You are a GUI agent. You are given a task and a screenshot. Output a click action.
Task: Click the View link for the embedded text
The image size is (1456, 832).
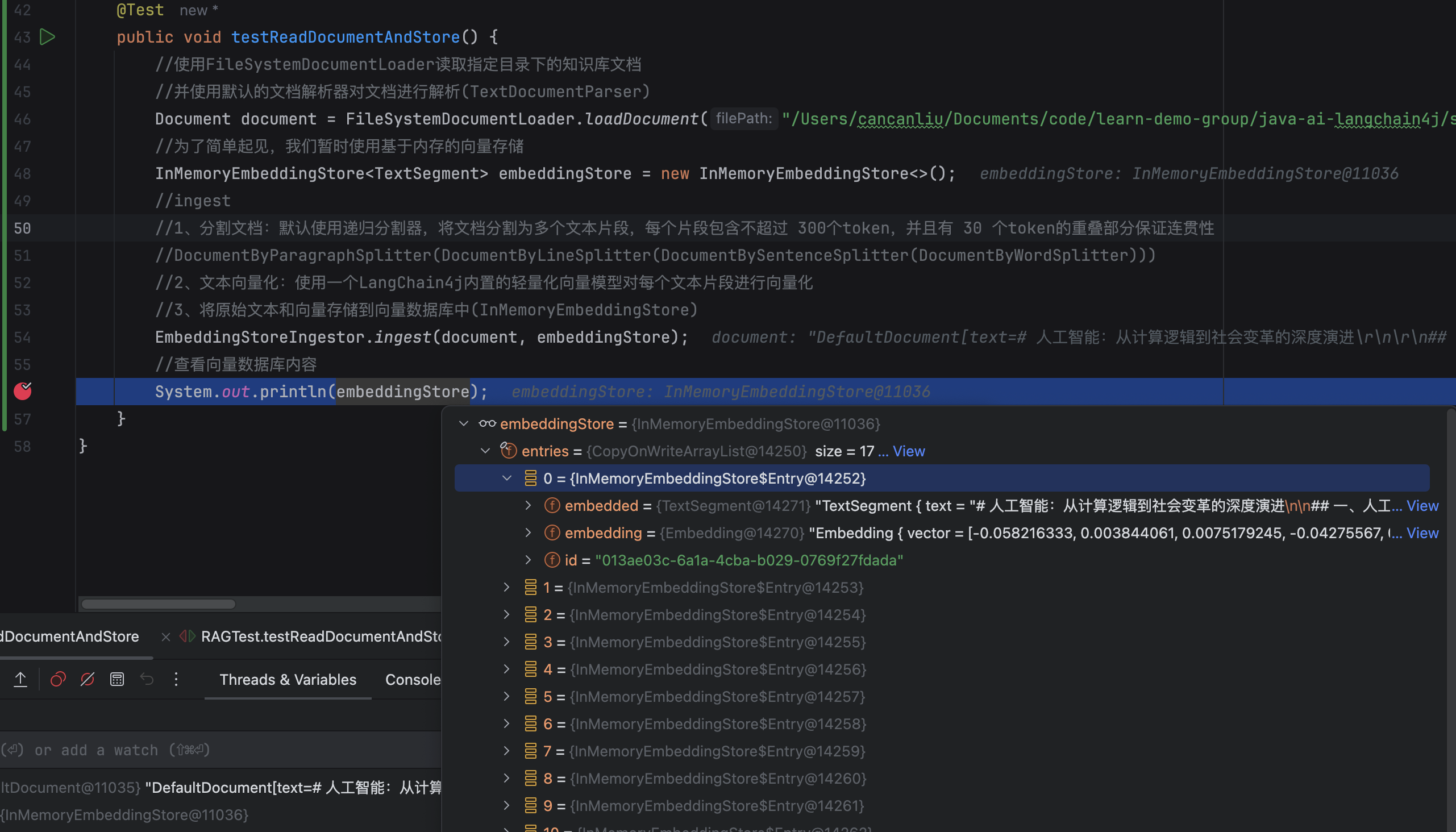tap(1422, 506)
